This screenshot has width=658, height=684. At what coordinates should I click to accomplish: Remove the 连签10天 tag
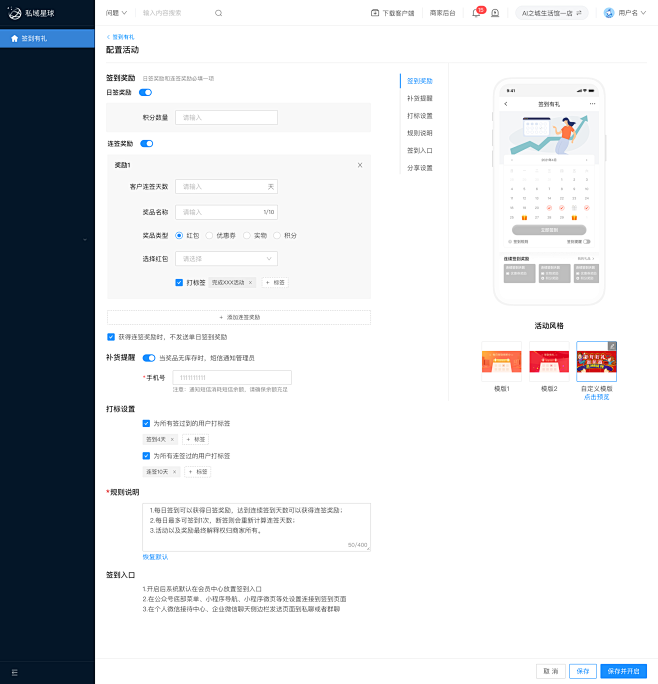pos(175,472)
